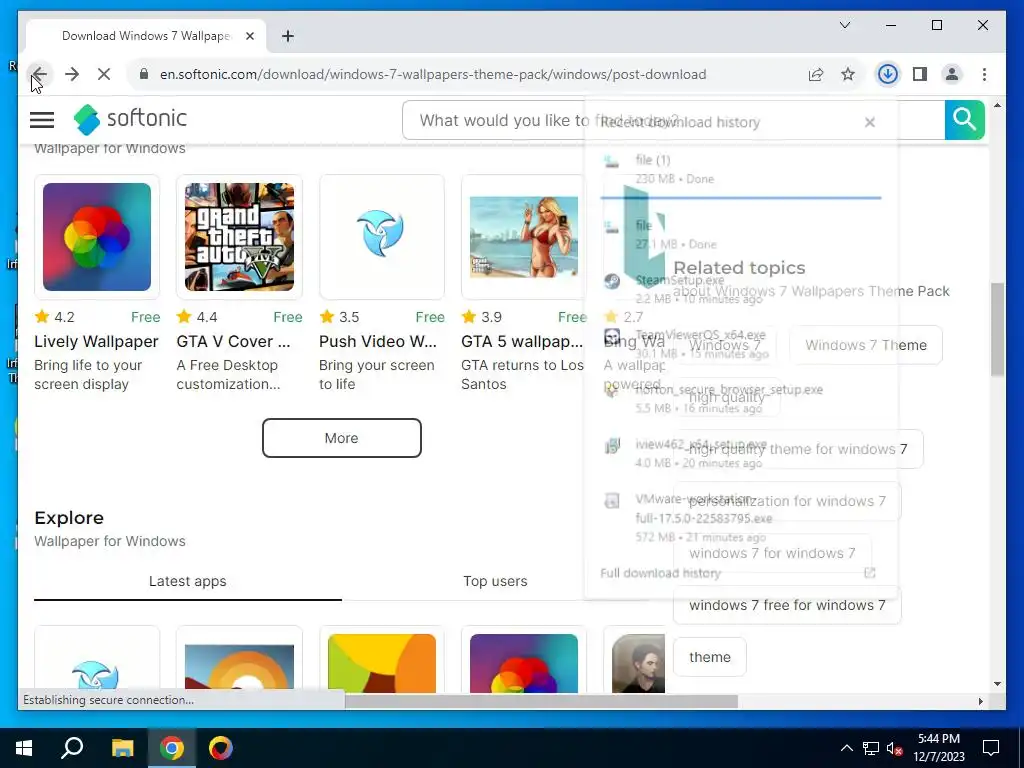Click the 'GTA 5 wallpap...' title
Viewport: 1024px width, 768px height.
pyautogui.click(x=522, y=342)
